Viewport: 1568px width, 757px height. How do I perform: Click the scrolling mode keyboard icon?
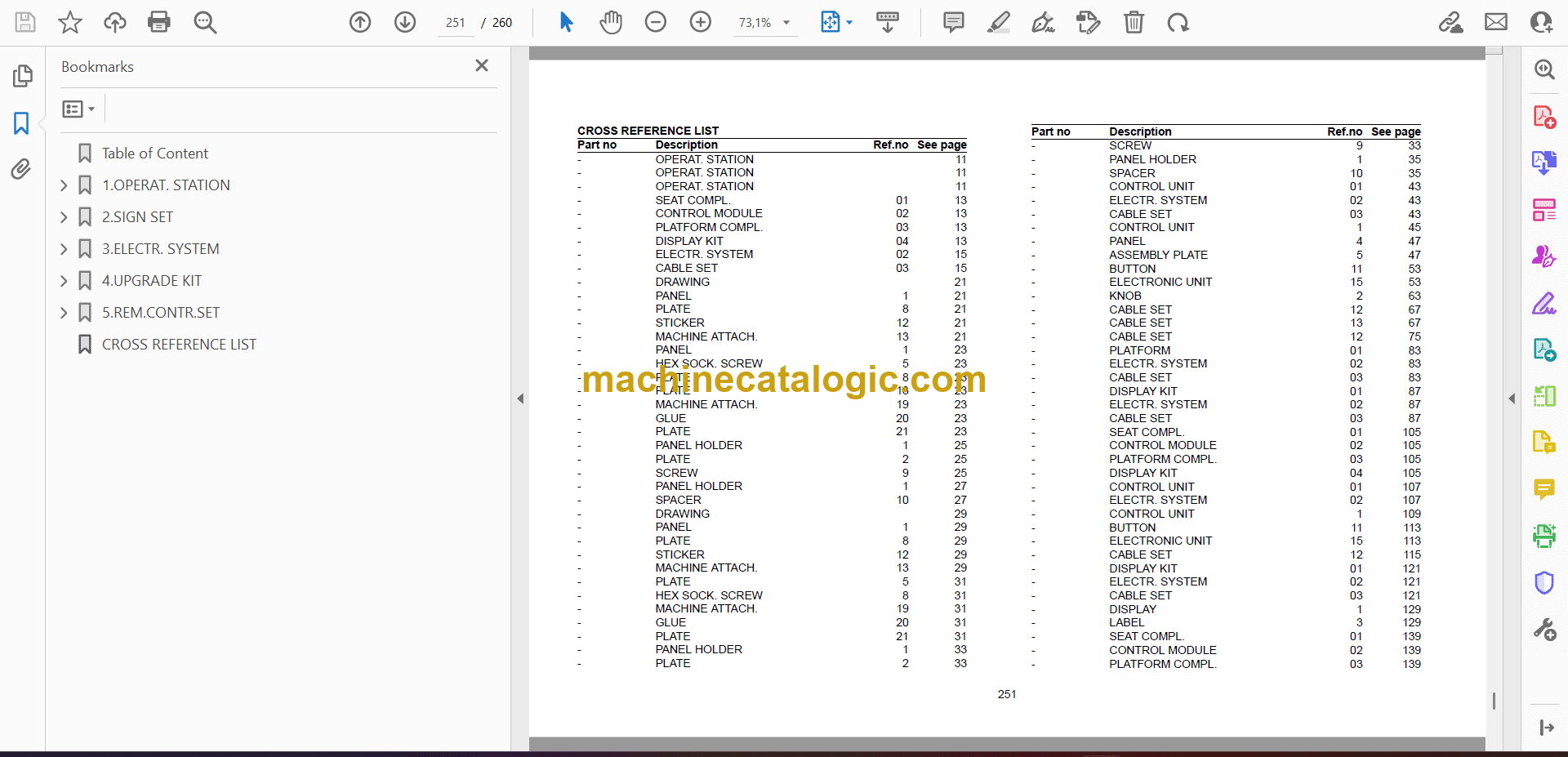888,22
